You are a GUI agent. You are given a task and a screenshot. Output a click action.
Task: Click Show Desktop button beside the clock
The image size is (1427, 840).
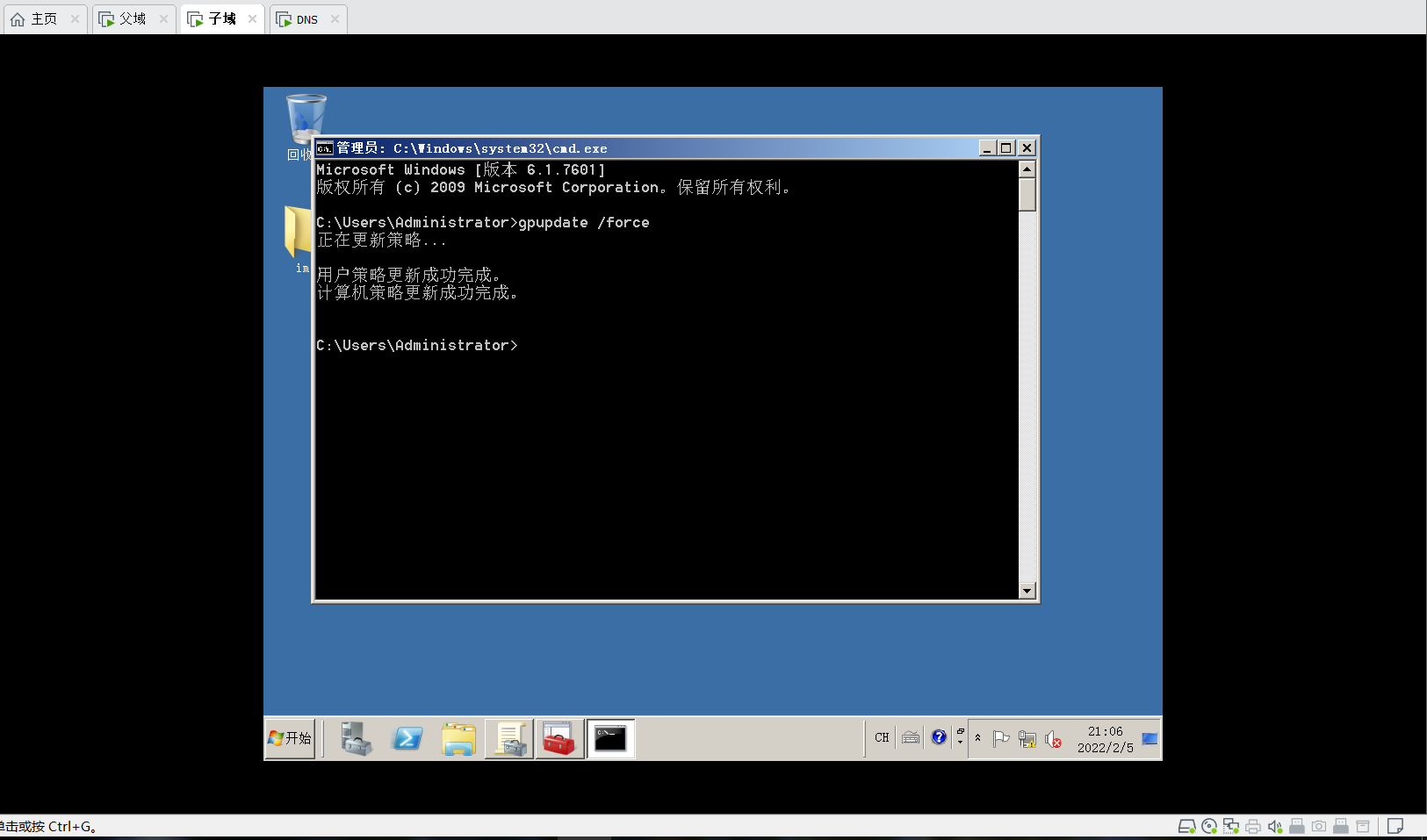point(1150,739)
